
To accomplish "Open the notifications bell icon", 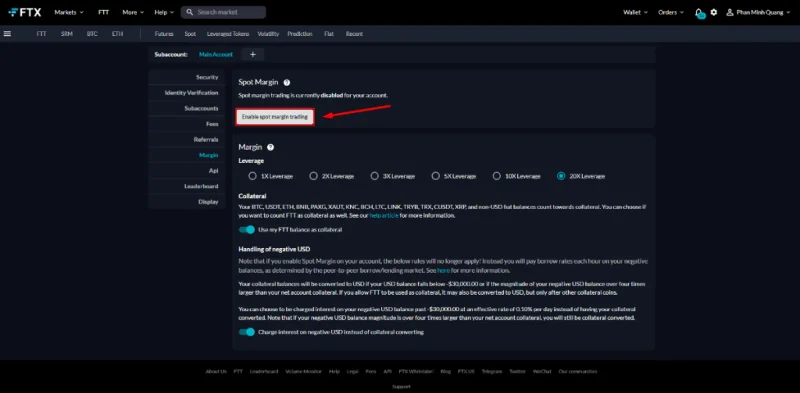I will pos(699,12).
